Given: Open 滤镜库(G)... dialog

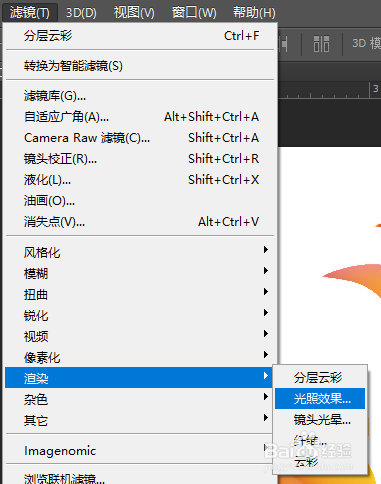Looking at the screenshot, I should (141, 96).
